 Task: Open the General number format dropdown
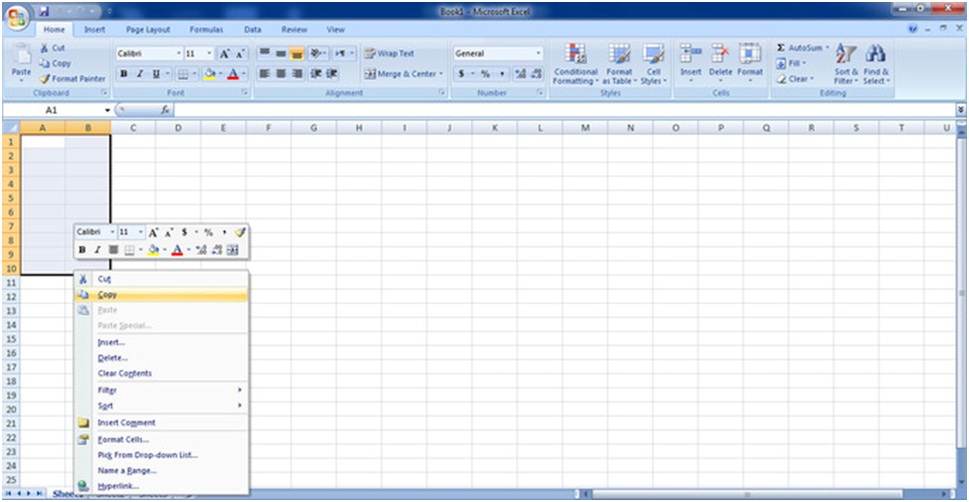[538, 54]
